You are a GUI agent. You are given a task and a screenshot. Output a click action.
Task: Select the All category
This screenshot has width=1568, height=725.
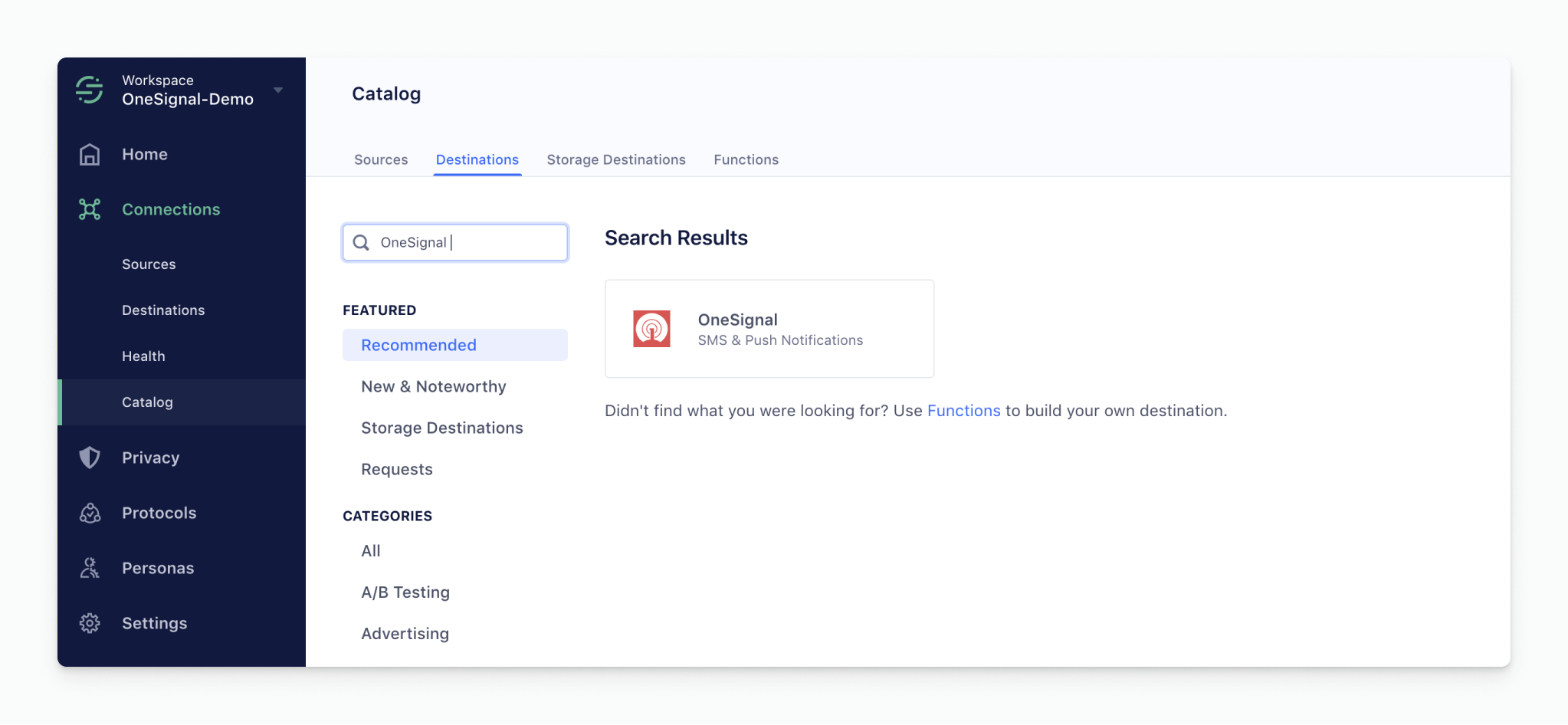tap(371, 551)
